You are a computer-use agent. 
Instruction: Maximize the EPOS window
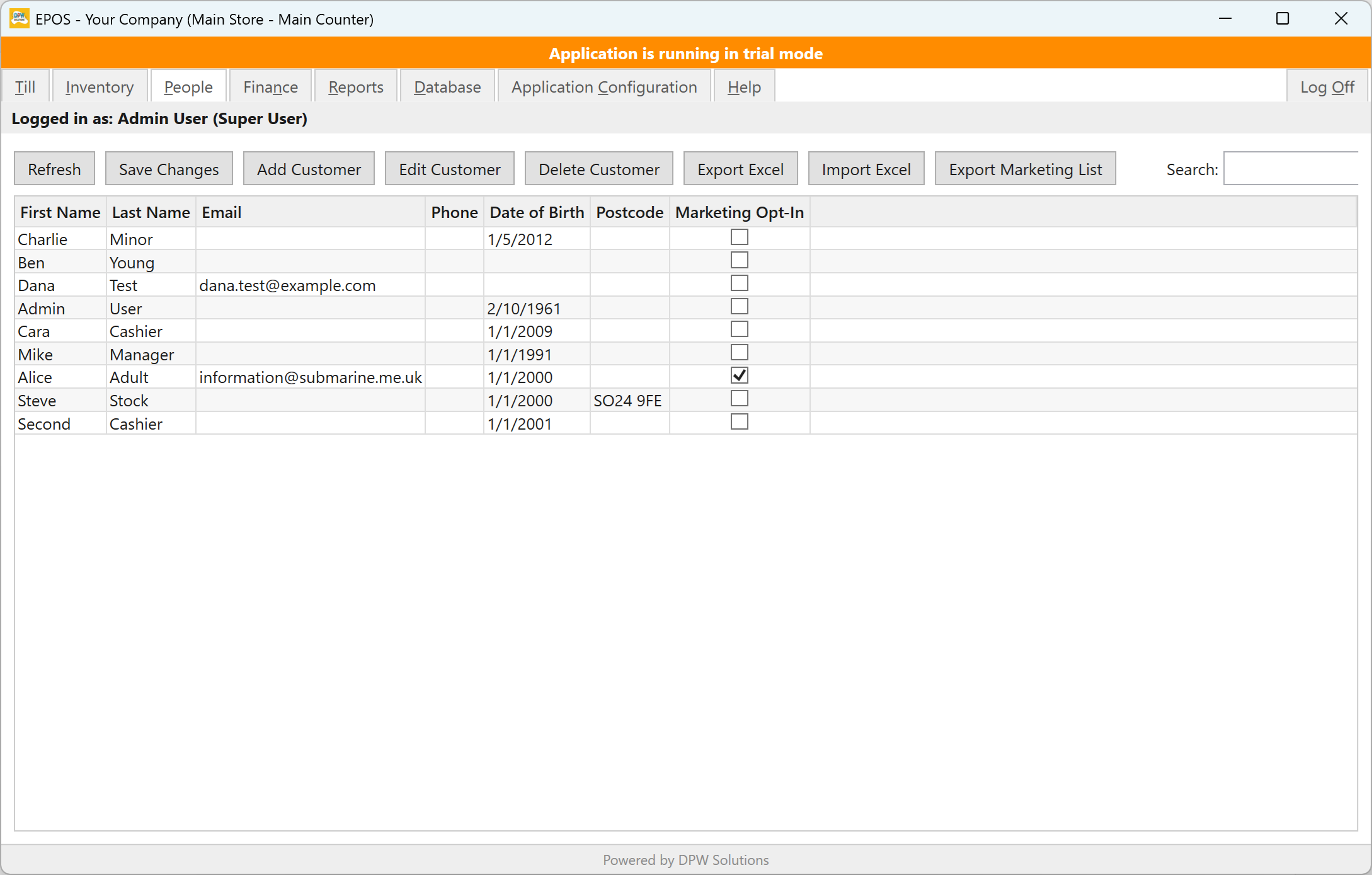point(1283,18)
